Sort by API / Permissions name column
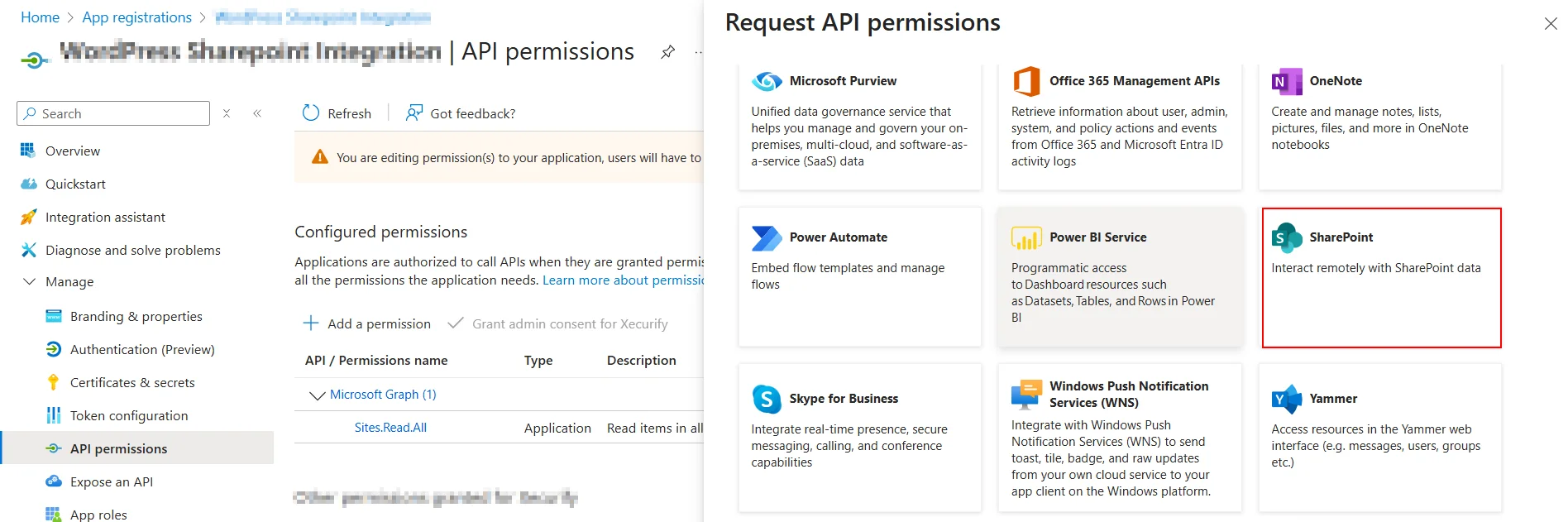Viewport: 1568px width, 522px height. 376,361
